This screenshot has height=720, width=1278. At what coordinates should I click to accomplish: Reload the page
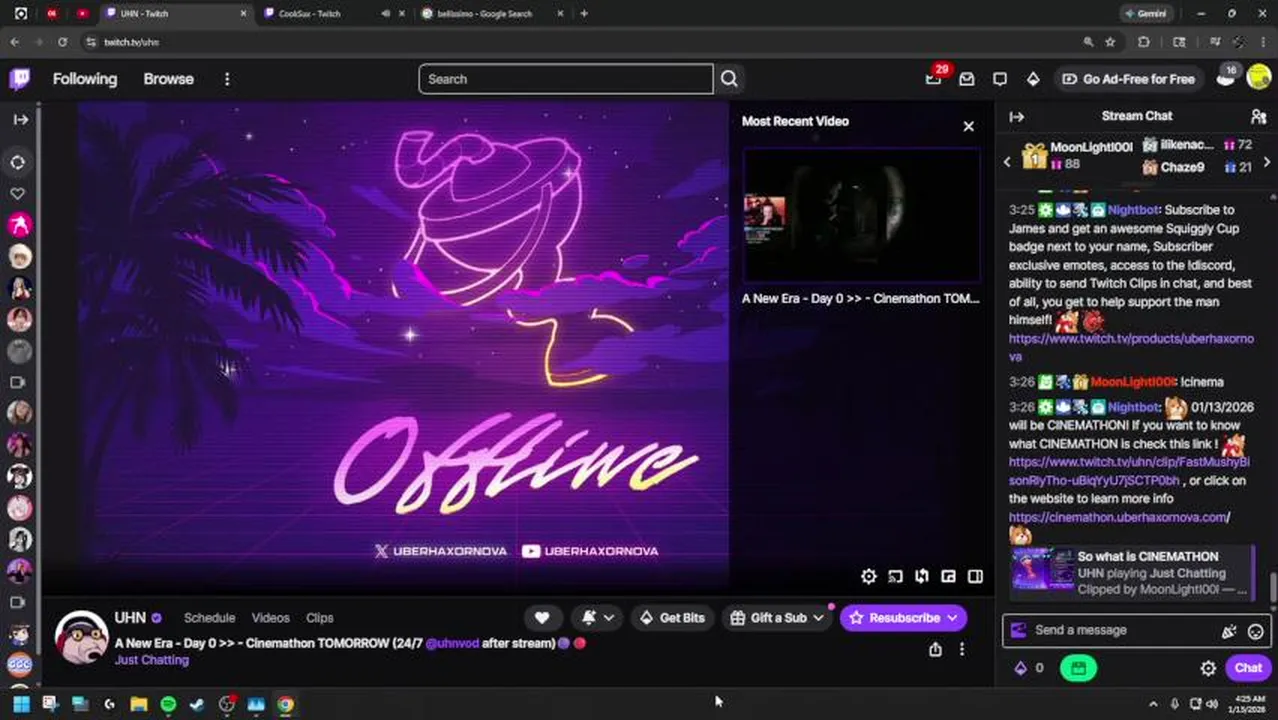coord(62,42)
